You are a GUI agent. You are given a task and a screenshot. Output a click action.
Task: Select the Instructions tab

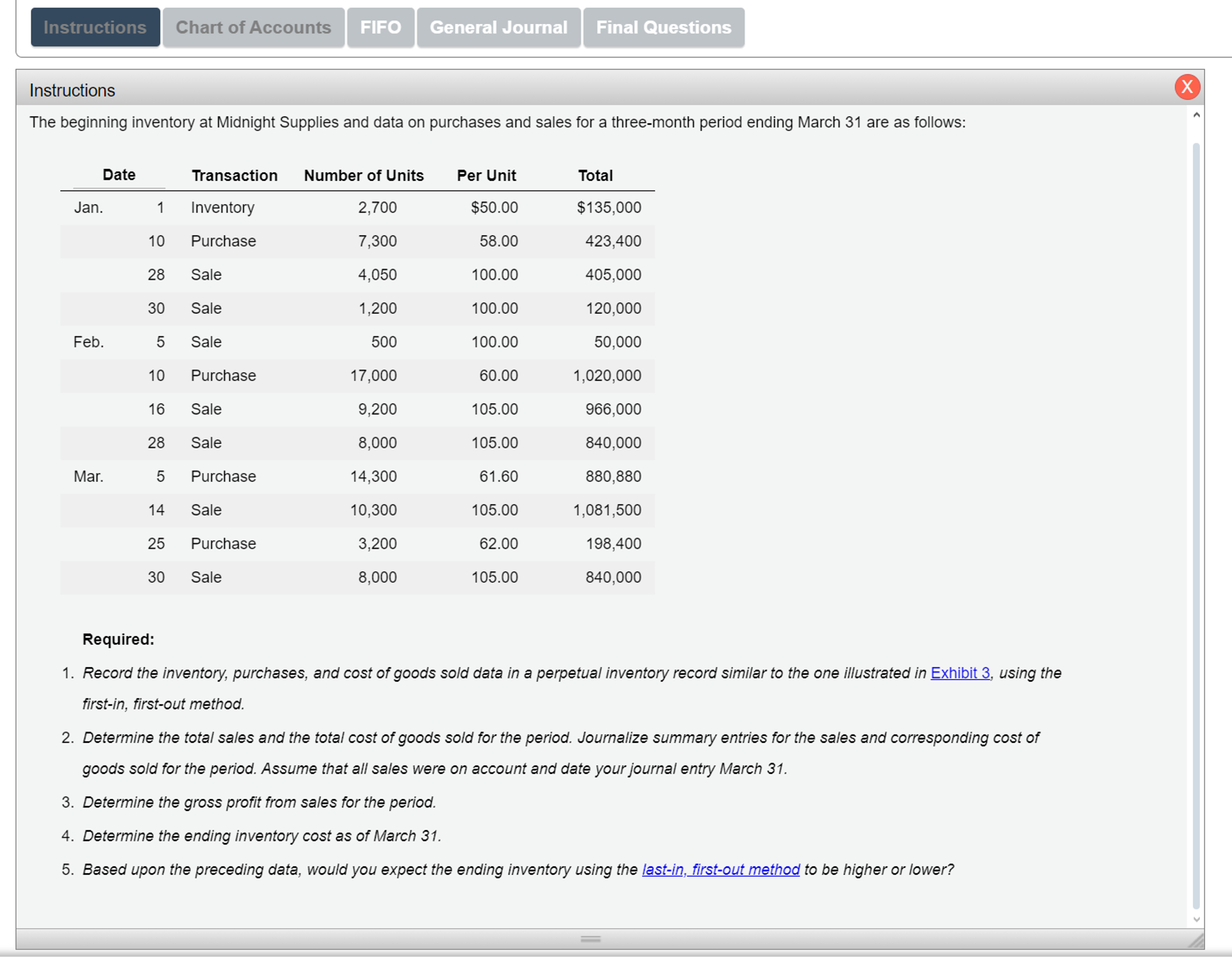tap(95, 27)
